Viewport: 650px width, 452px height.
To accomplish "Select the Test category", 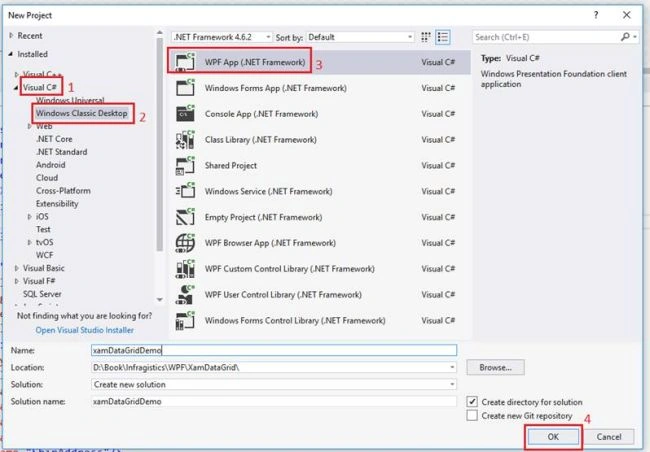I will [43, 229].
